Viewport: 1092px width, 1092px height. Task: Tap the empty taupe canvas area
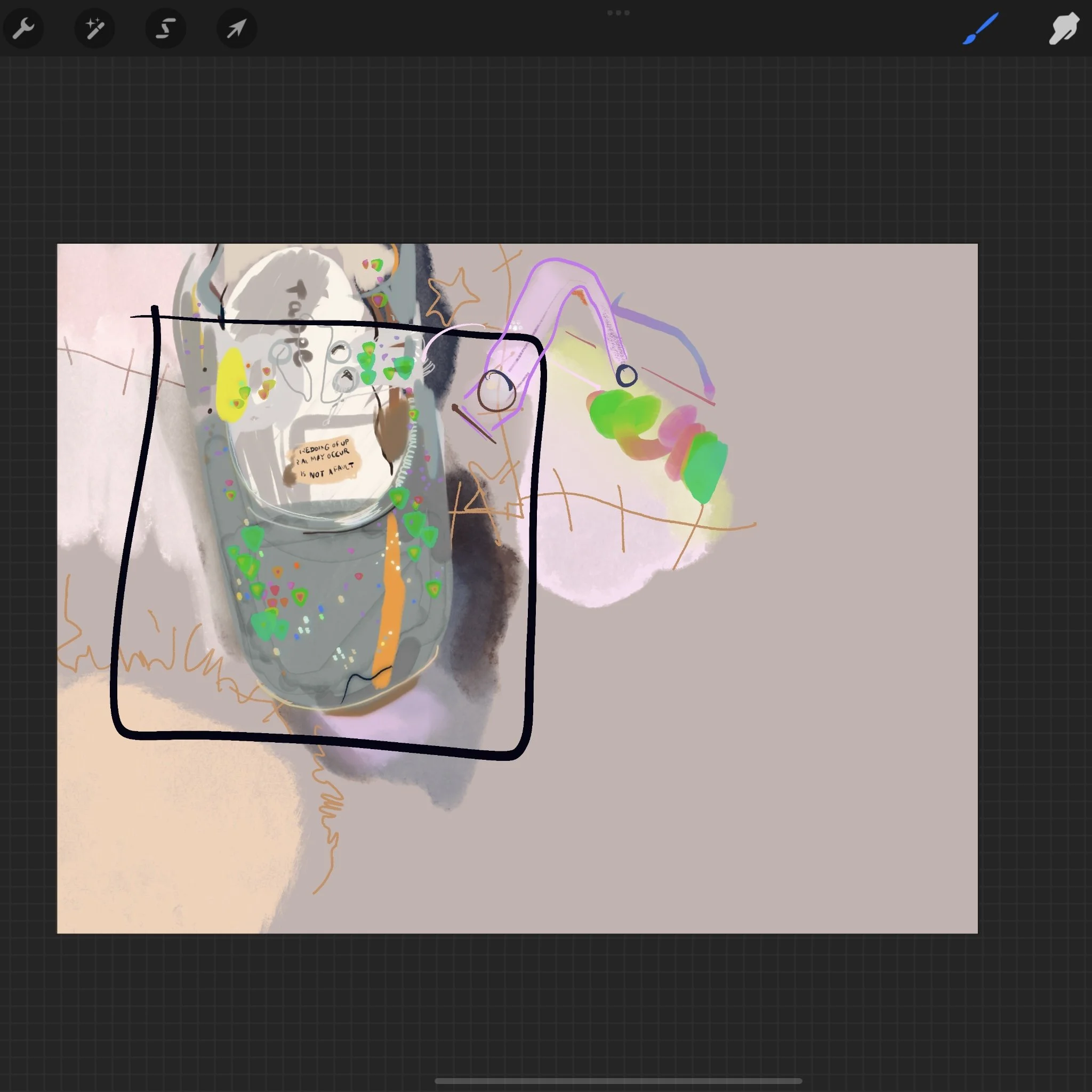(791, 735)
